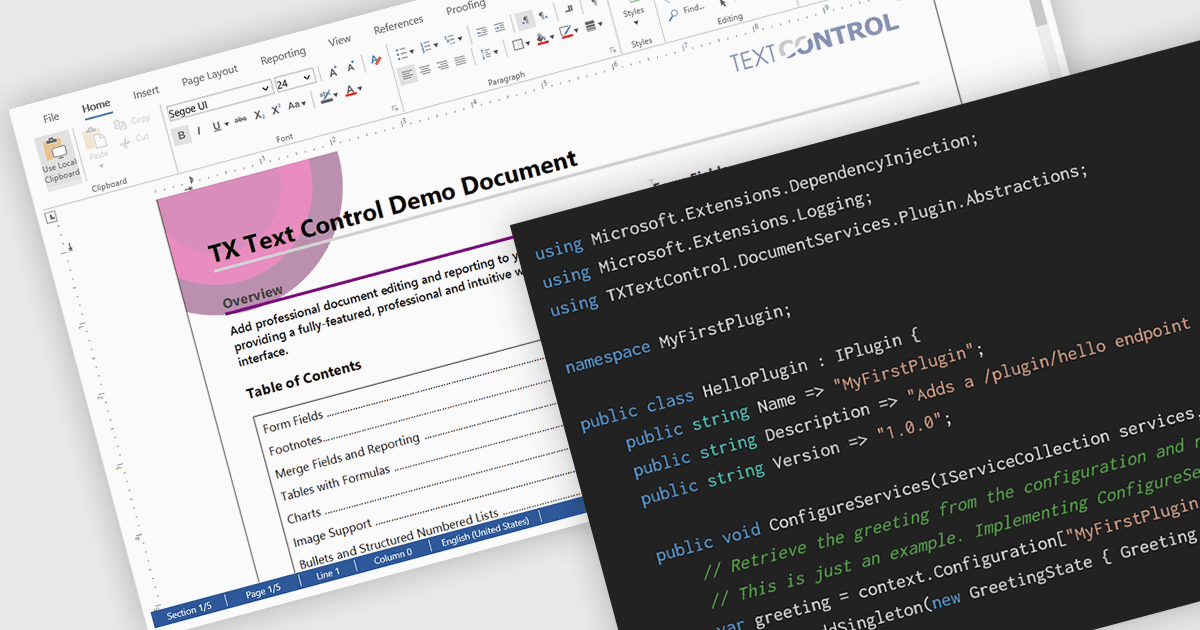Image resolution: width=1200 pixels, height=630 pixels.
Task: Apply subscript formatting
Action: point(259,115)
